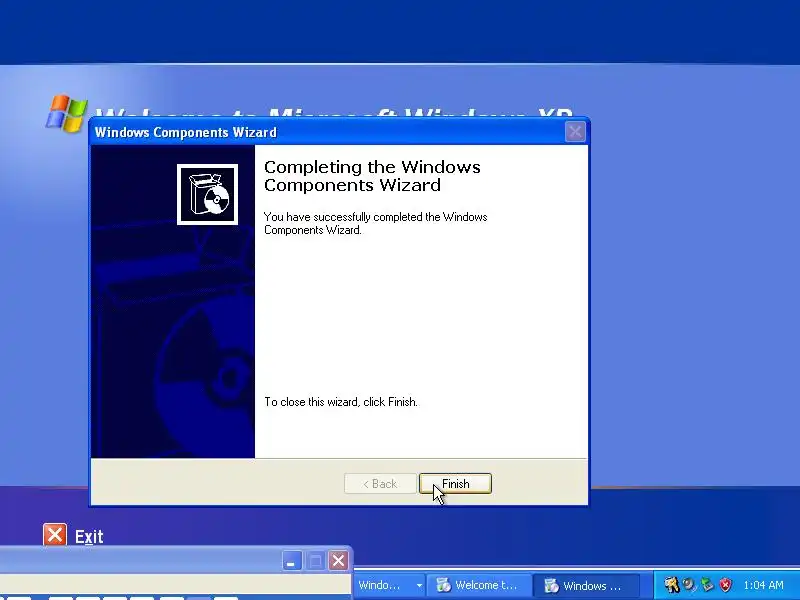
Task: Click the 'You have successfully completed' message
Action: pyautogui.click(x=376, y=223)
